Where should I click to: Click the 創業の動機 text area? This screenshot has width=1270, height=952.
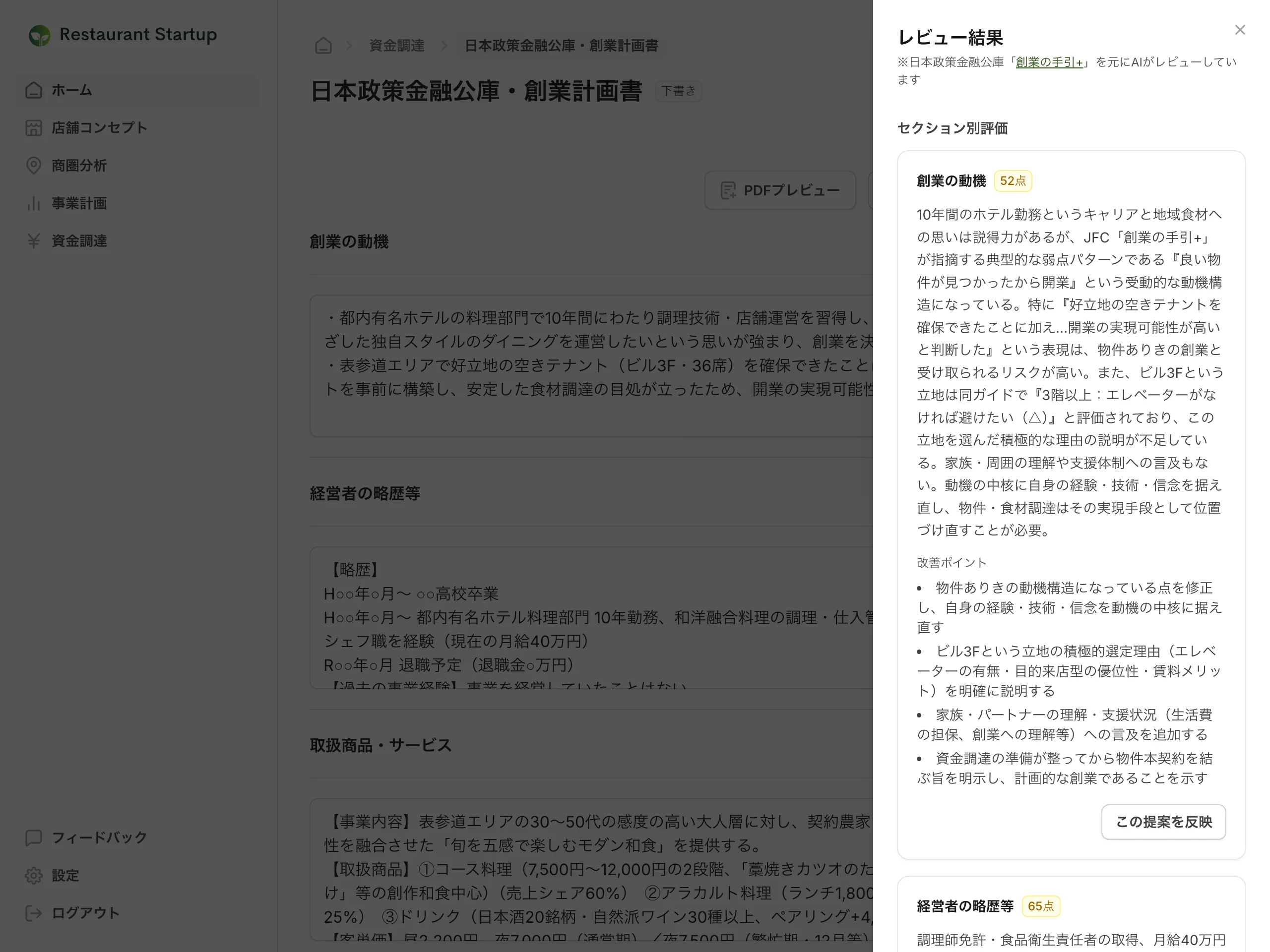click(x=591, y=366)
